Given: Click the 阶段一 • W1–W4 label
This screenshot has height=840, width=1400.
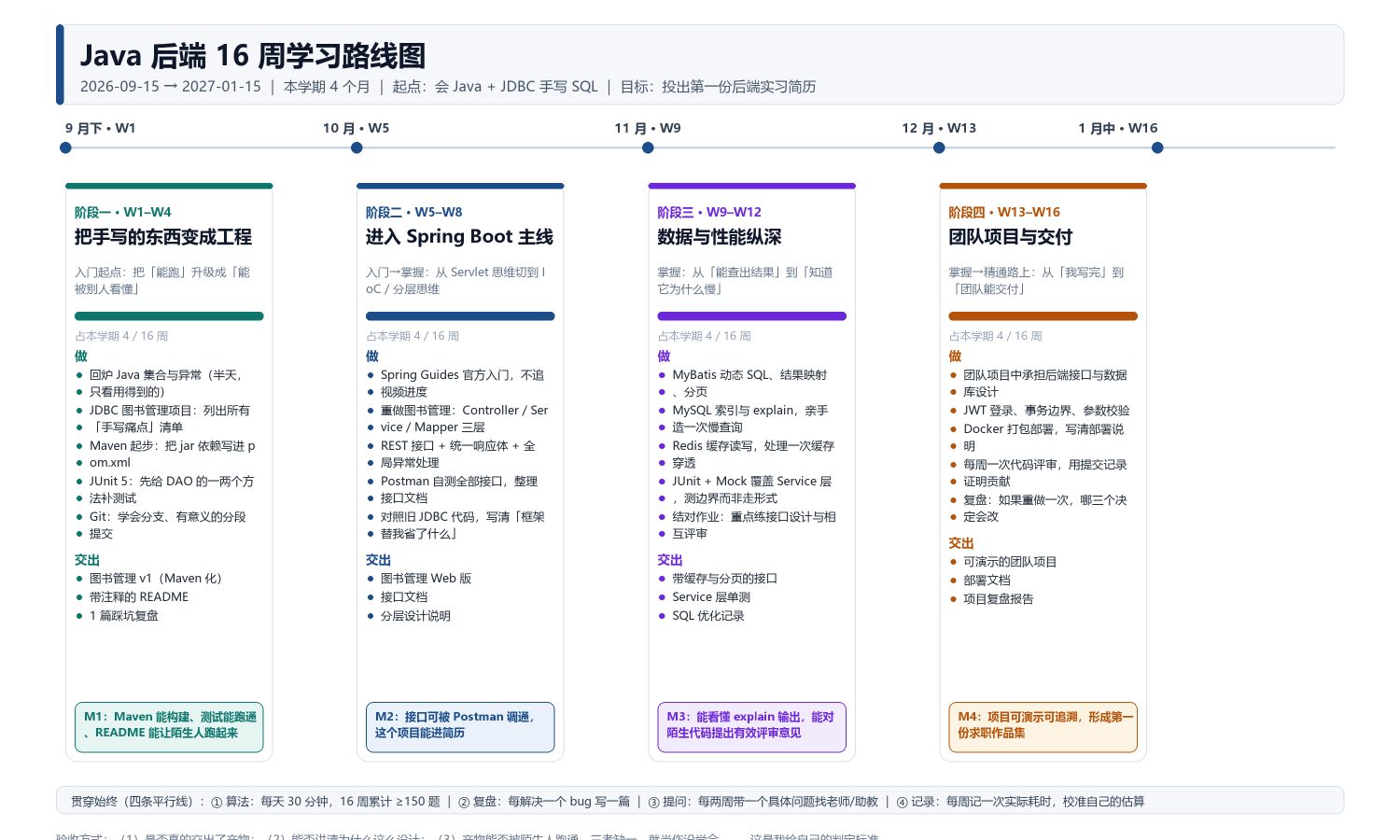Looking at the screenshot, I should [123, 212].
